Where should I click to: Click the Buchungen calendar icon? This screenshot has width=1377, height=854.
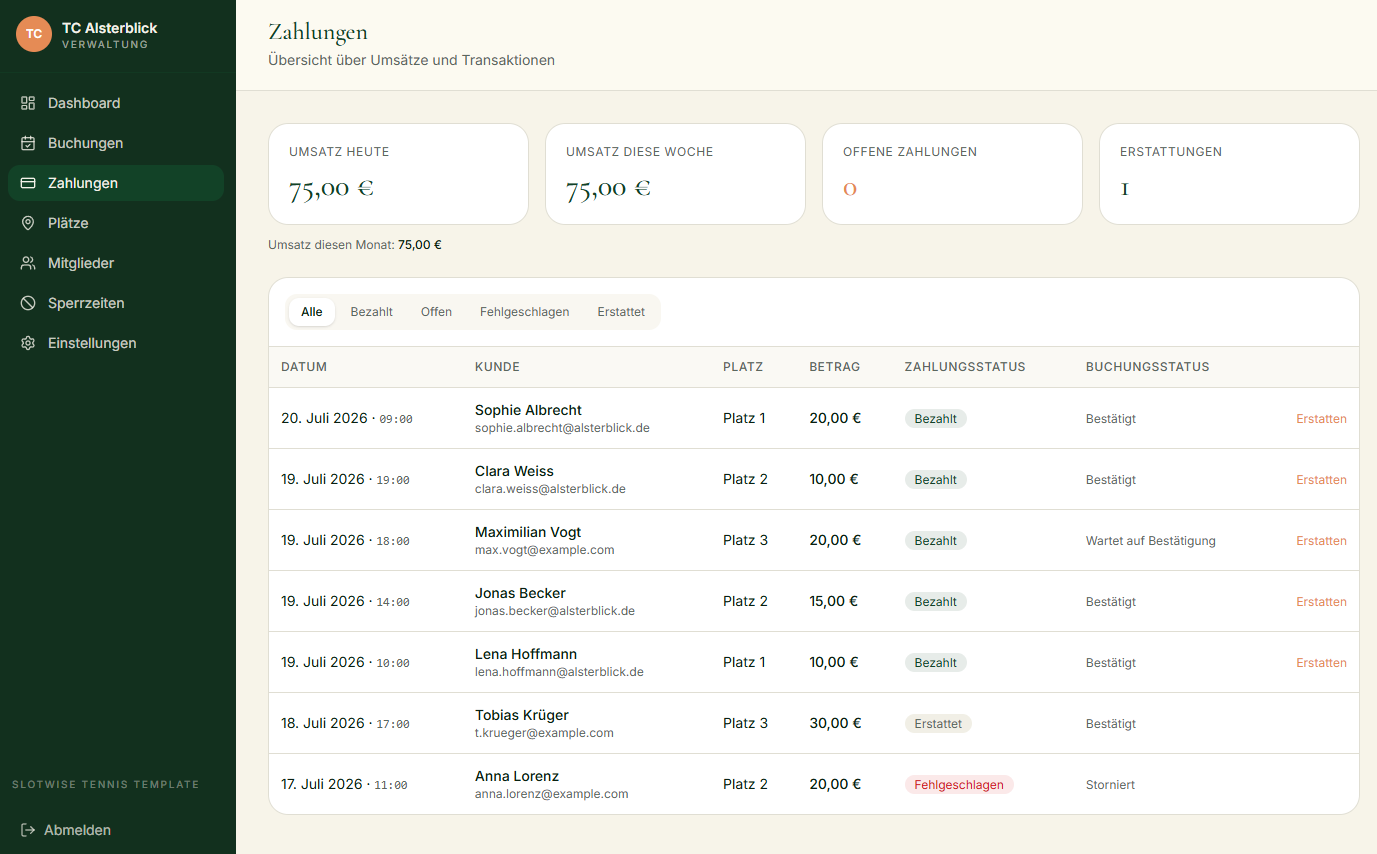pos(28,143)
